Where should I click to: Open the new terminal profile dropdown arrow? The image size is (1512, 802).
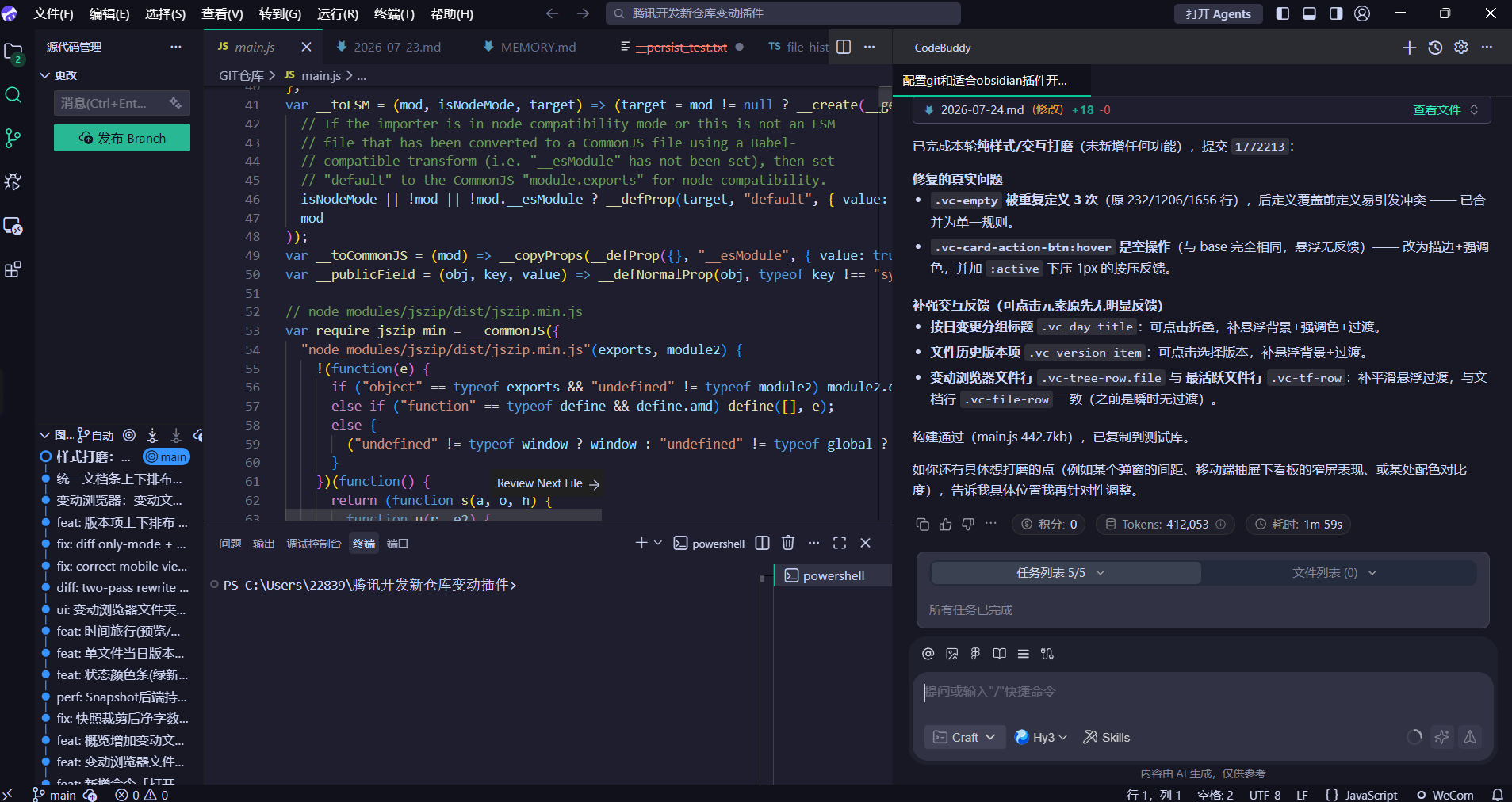click(658, 543)
